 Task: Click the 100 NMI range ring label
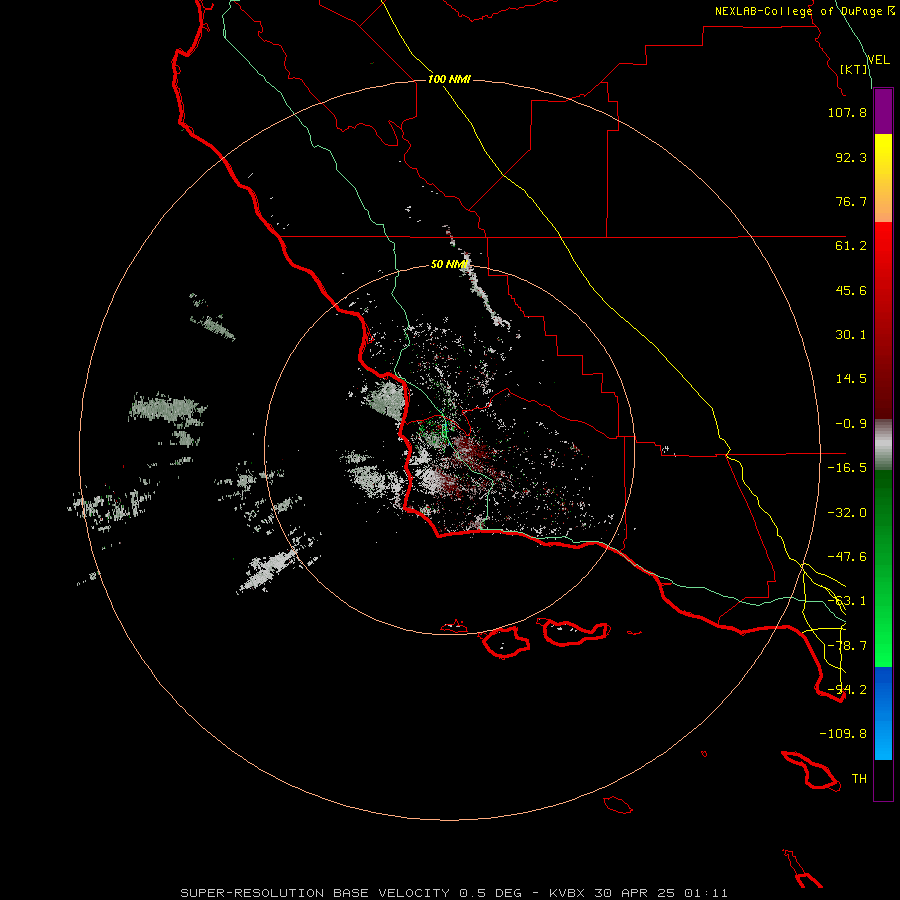pyautogui.click(x=449, y=79)
